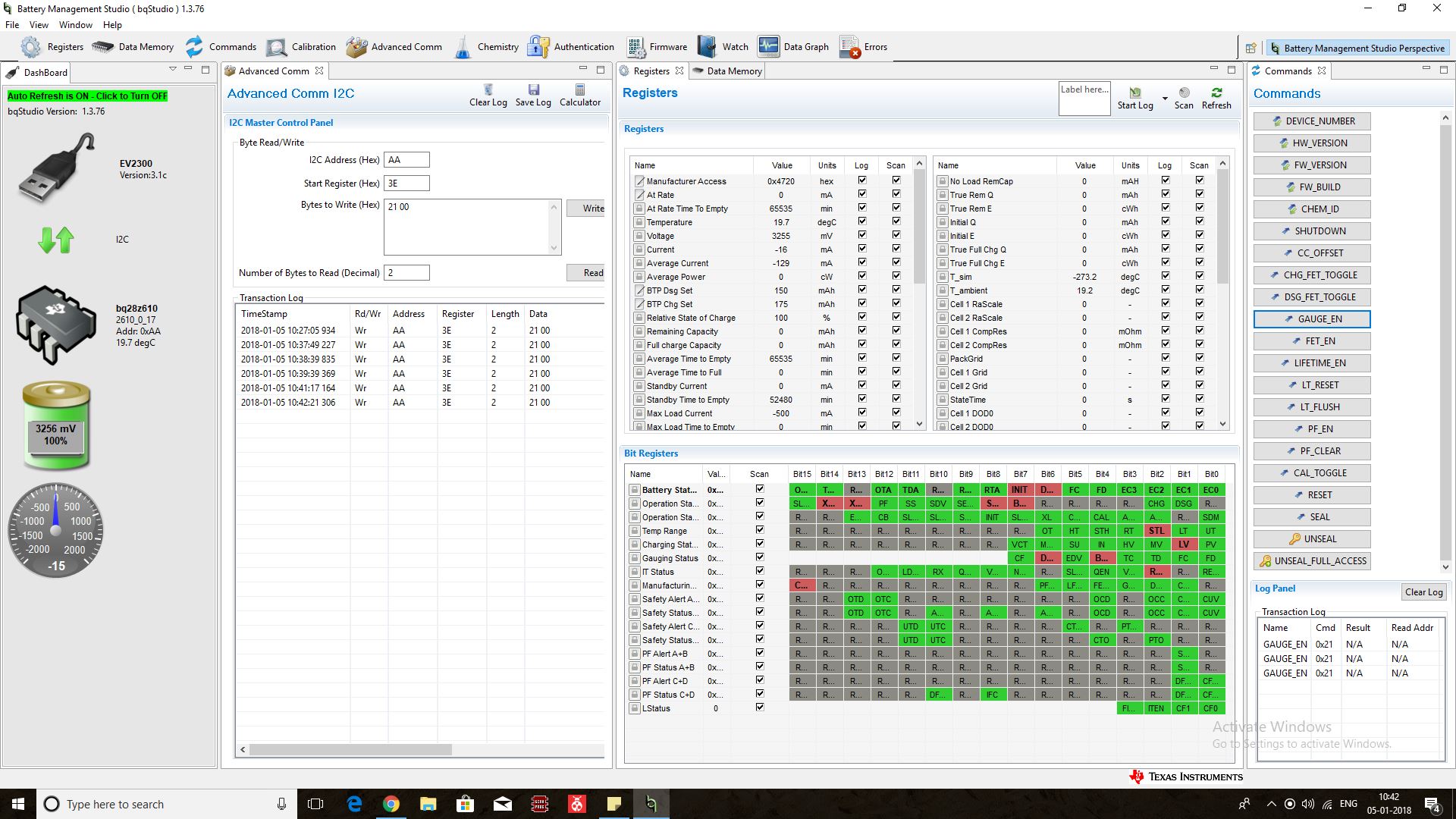Open the Start Log dropdown arrow
Image resolution: width=1456 pixels, height=819 pixels.
point(1165,99)
